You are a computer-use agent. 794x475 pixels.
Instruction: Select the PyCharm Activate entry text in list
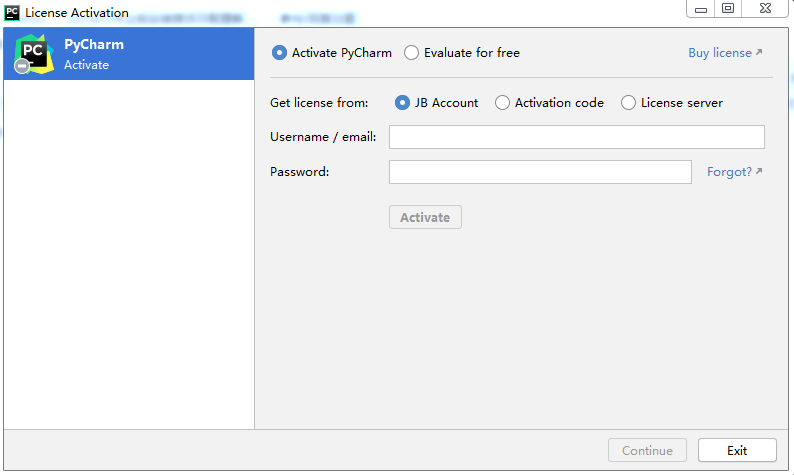pyautogui.click(x=93, y=54)
